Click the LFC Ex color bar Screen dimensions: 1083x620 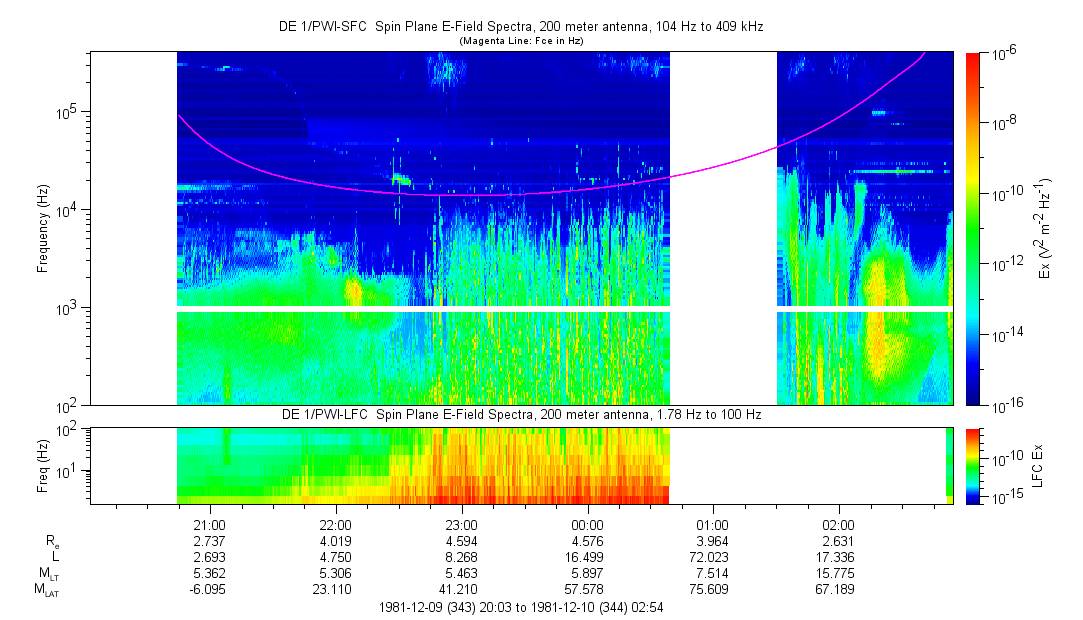(972, 466)
